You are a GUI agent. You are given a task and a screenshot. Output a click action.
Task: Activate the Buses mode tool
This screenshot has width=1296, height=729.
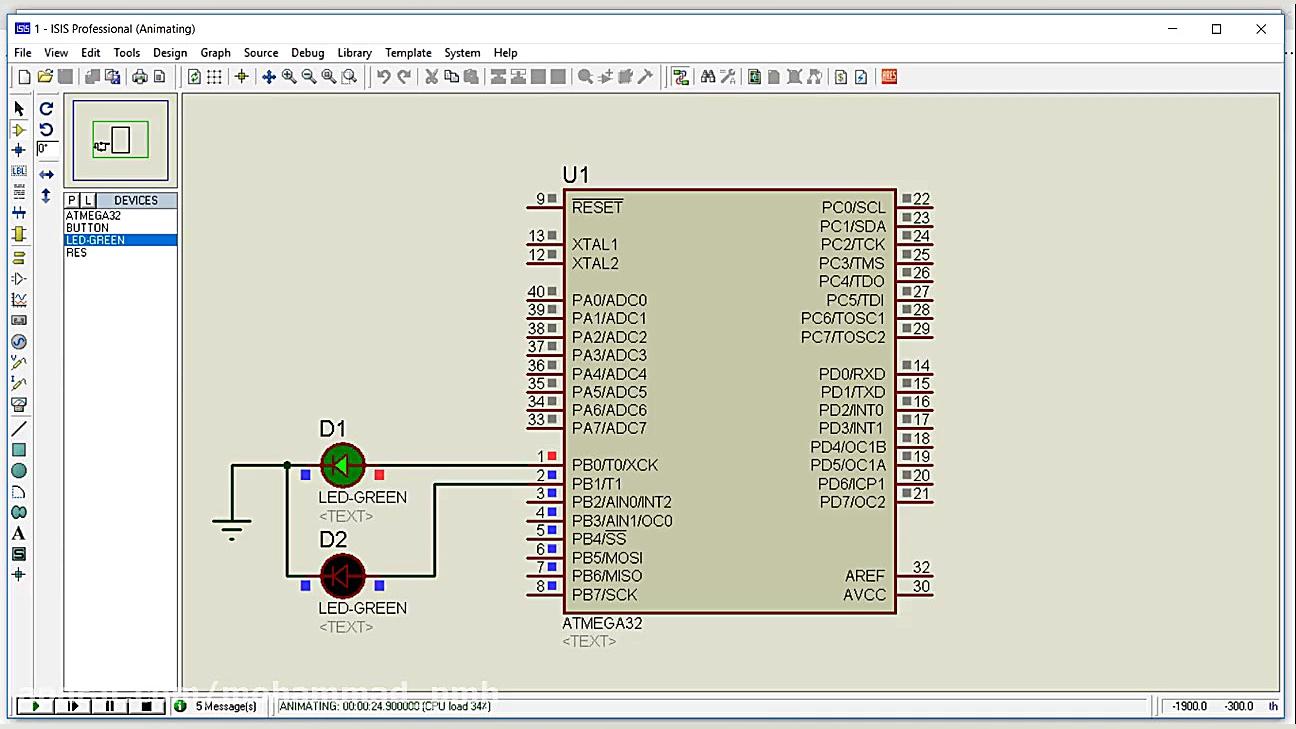[18, 212]
